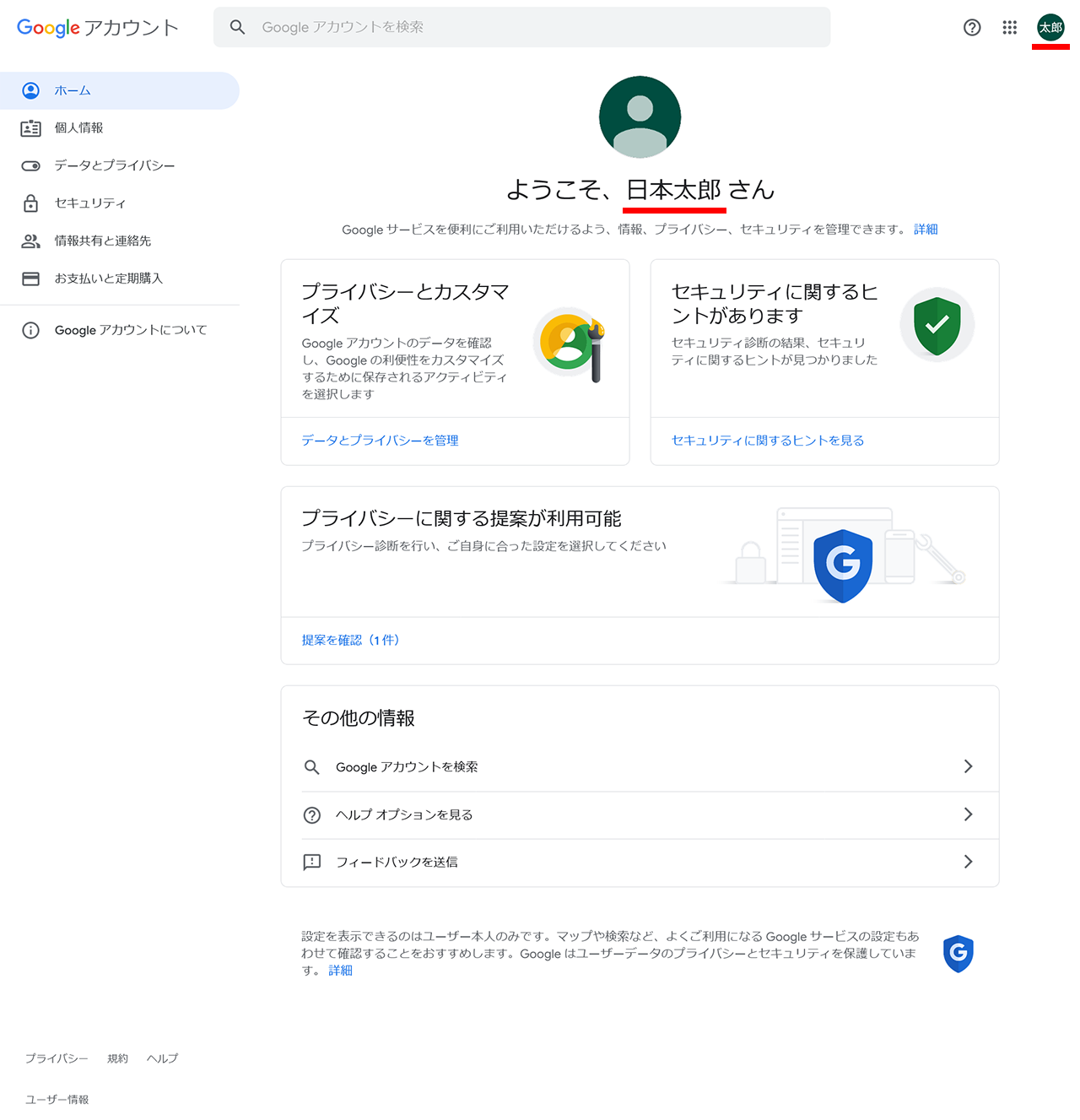Screen dimensions: 1080x1120
Task: Open the ヘルプ footer link
Action: tap(162, 1058)
